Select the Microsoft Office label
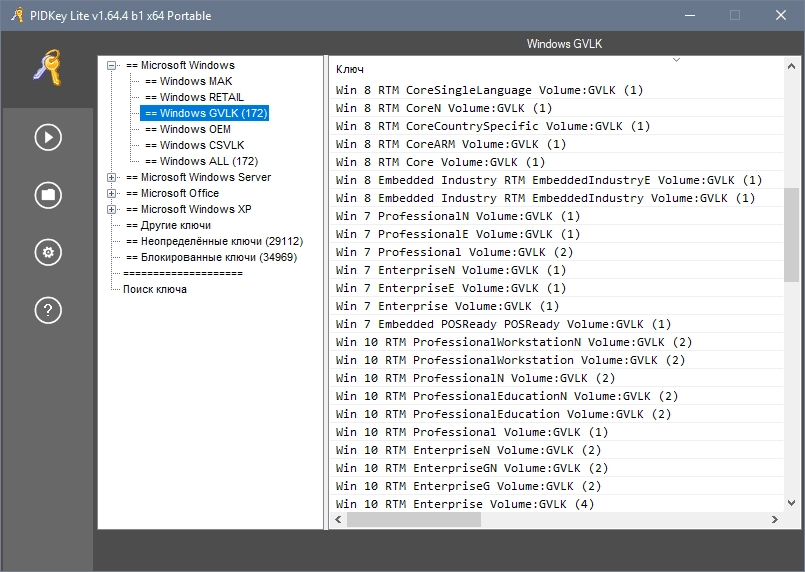 pos(172,193)
